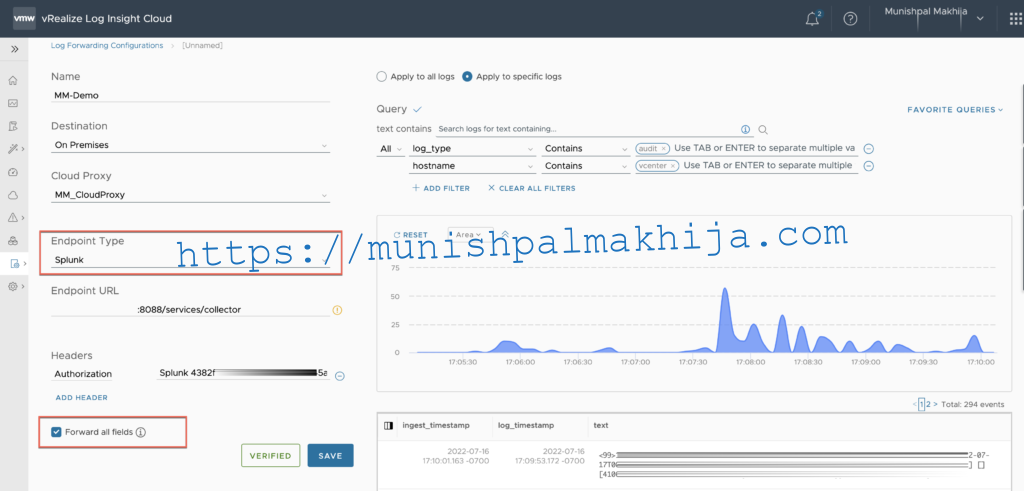Go to next results page arrow
The image size is (1024, 491).
click(936, 404)
